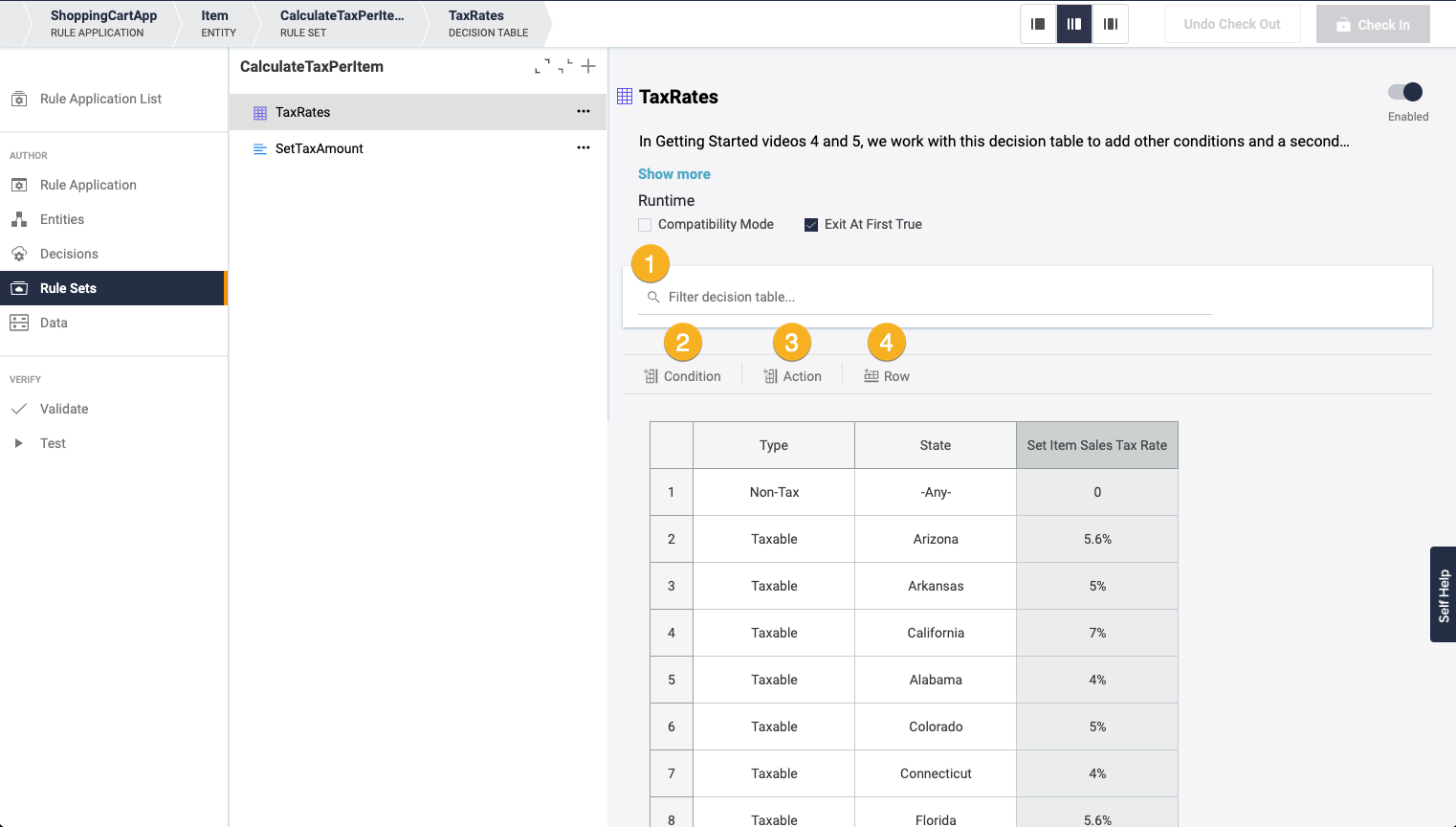This screenshot has height=827, width=1456.
Task: Open Entities in the sidebar
Action: pyautogui.click(x=62, y=219)
